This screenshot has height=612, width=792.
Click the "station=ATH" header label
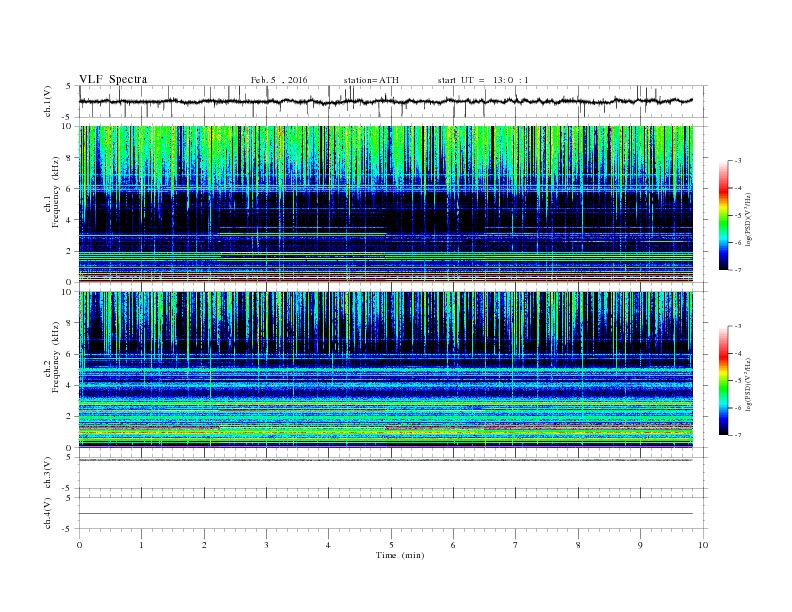(x=371, y=80)
